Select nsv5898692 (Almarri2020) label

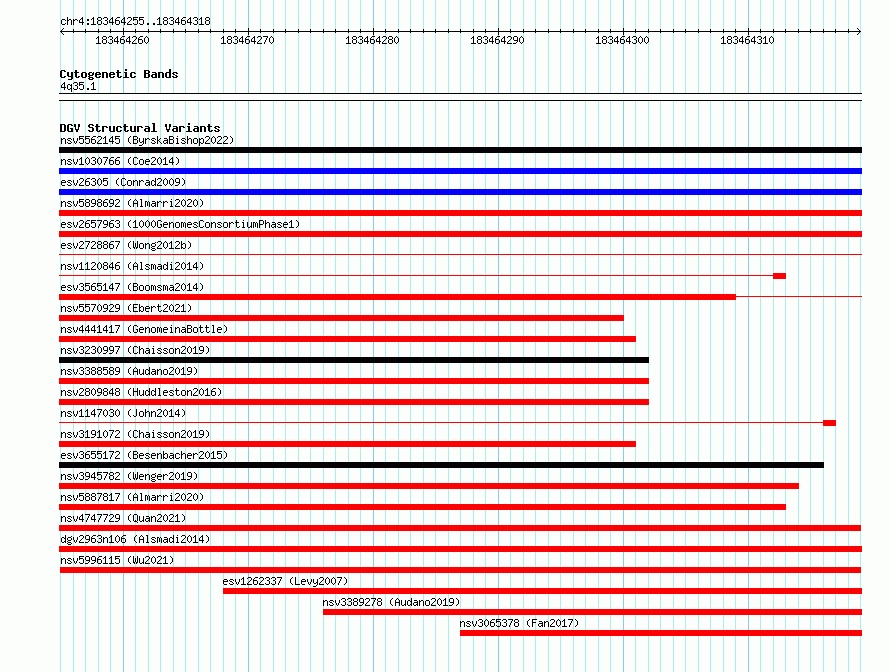(x=132, y=203)
